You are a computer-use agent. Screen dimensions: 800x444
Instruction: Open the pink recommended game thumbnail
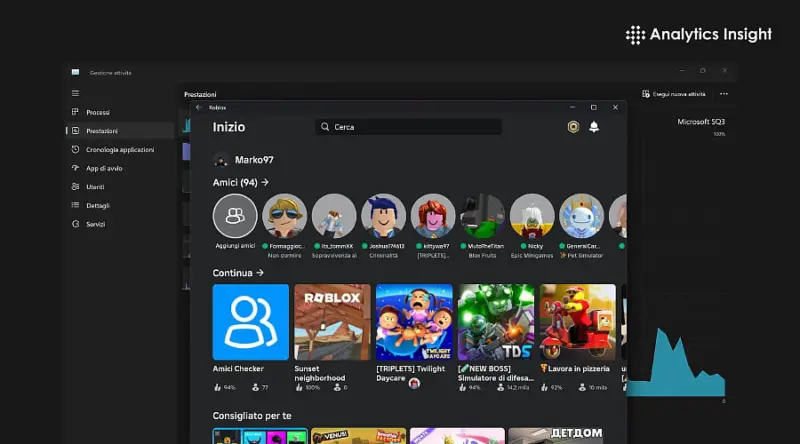tap(457, 436)
